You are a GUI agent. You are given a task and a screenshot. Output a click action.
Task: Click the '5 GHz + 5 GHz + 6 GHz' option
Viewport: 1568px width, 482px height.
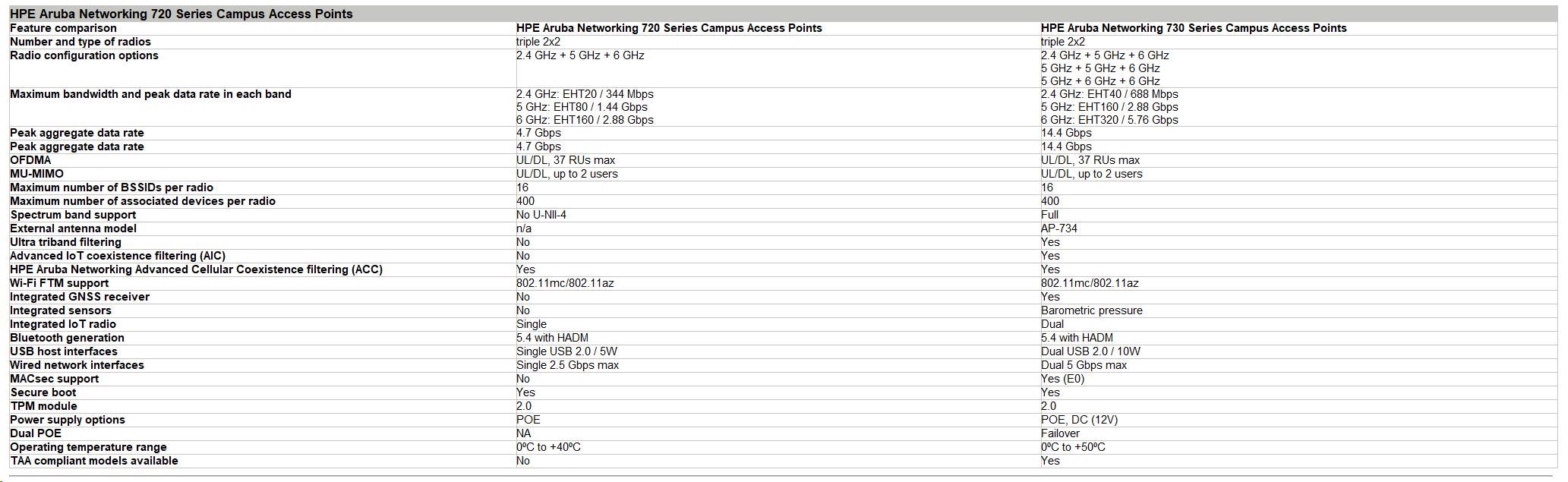click(x=1099, y=68)
